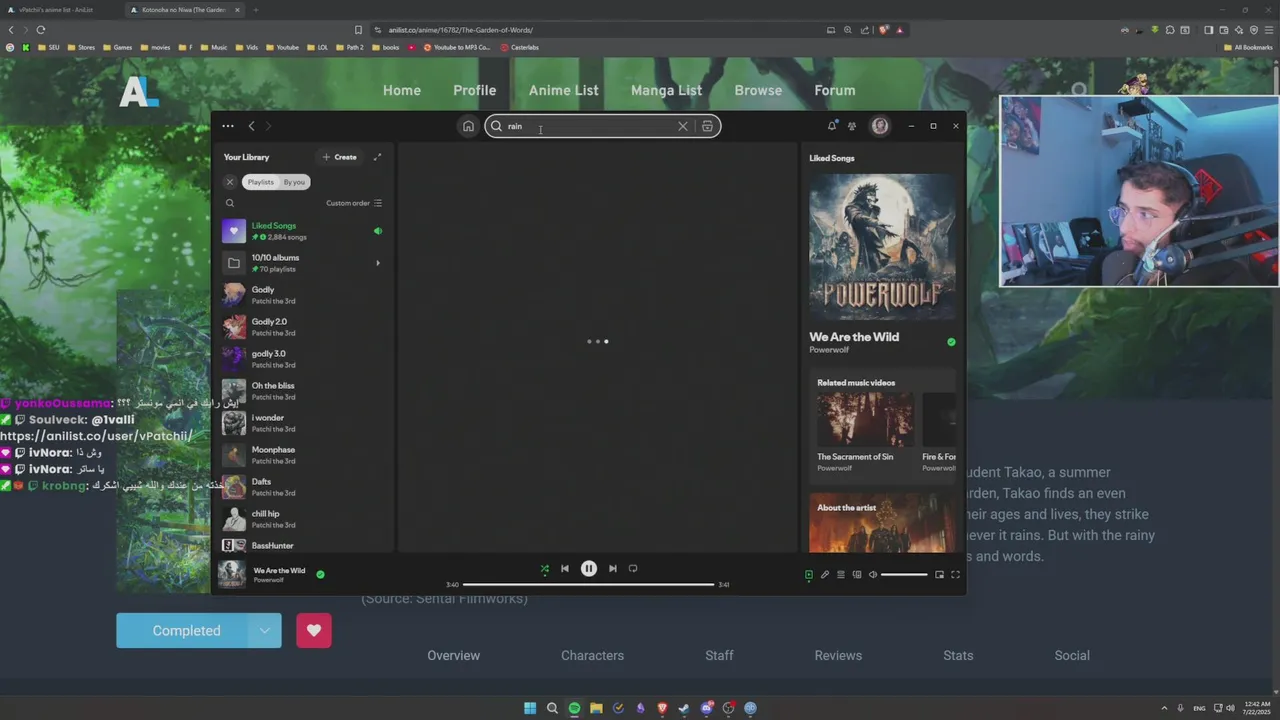
Task: Click the Completed status button
Action: (x=183, y=630)
